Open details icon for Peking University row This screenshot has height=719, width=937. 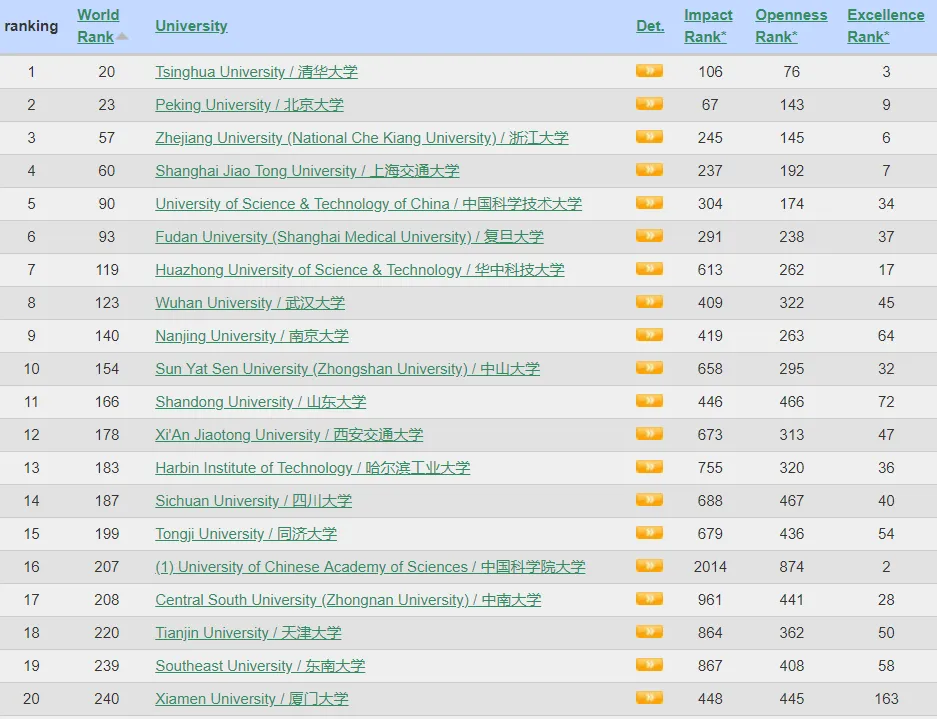(649, 104)
